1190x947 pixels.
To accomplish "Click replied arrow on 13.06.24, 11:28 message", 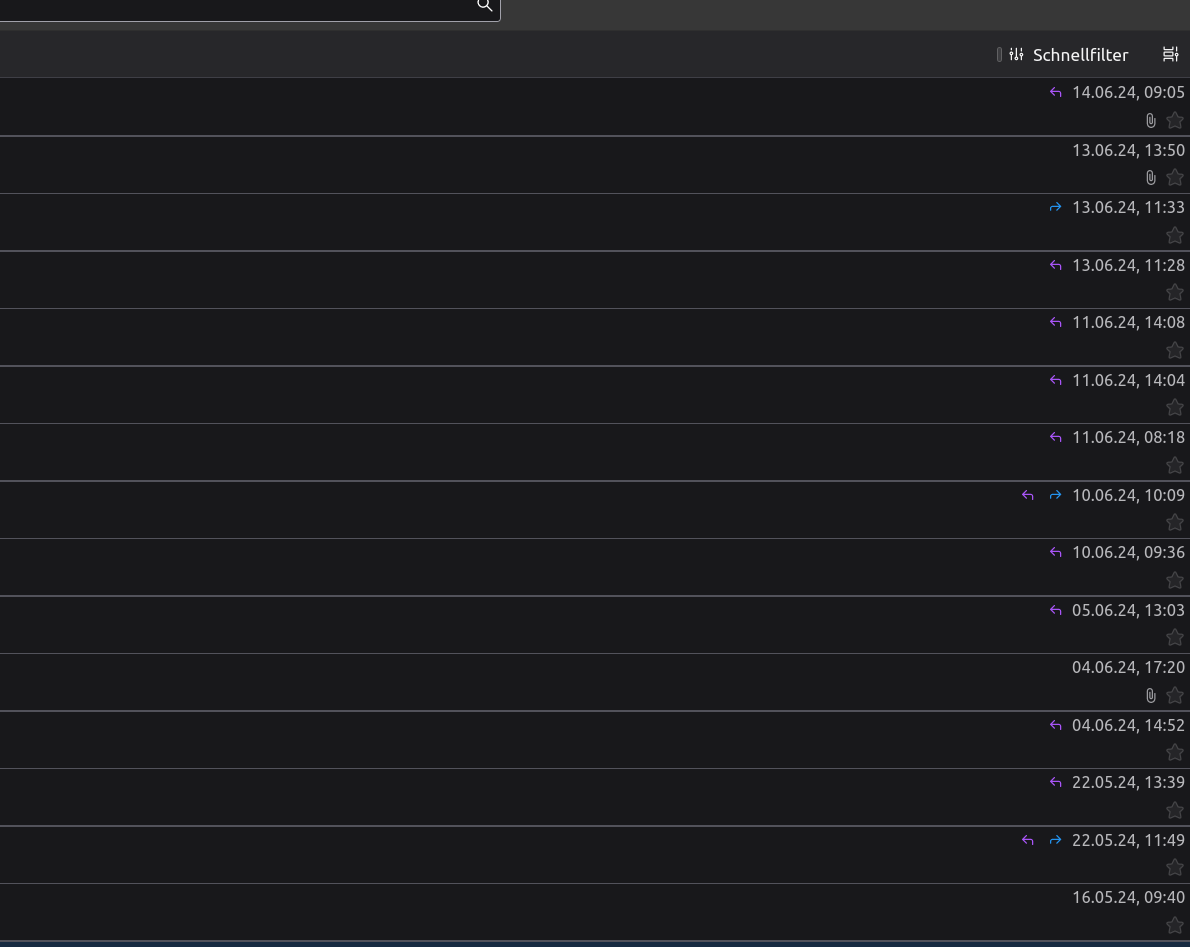I will [x=1055, y=265].
